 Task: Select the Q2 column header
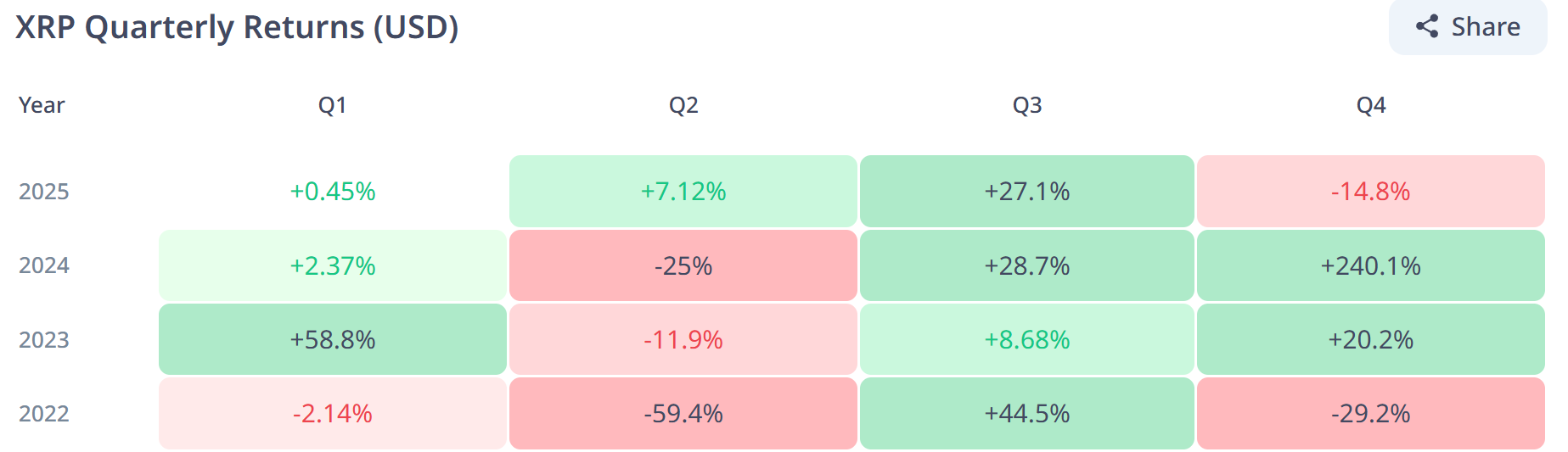pos(683,105)
